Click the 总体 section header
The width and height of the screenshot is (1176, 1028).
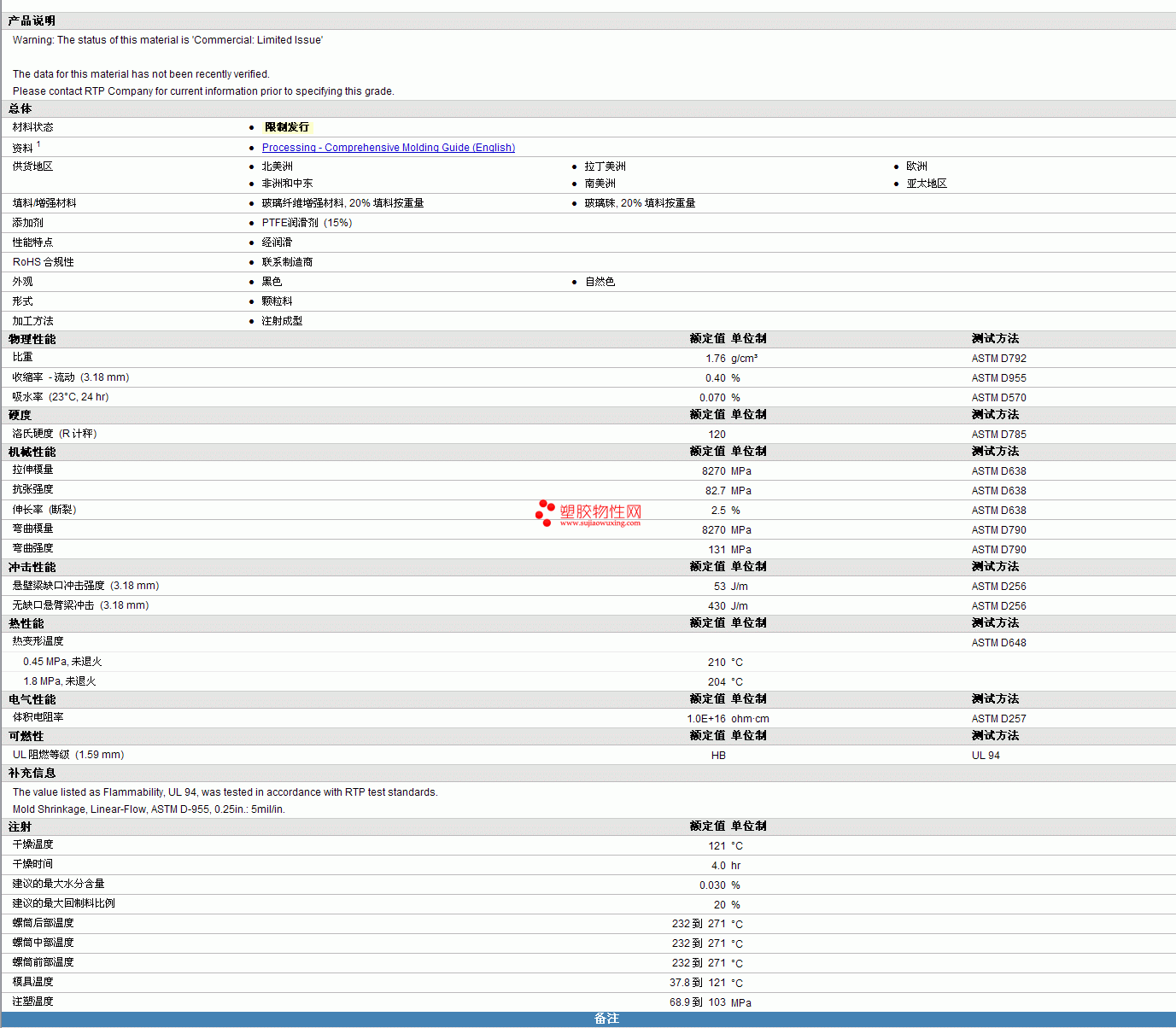click(20, 108)
